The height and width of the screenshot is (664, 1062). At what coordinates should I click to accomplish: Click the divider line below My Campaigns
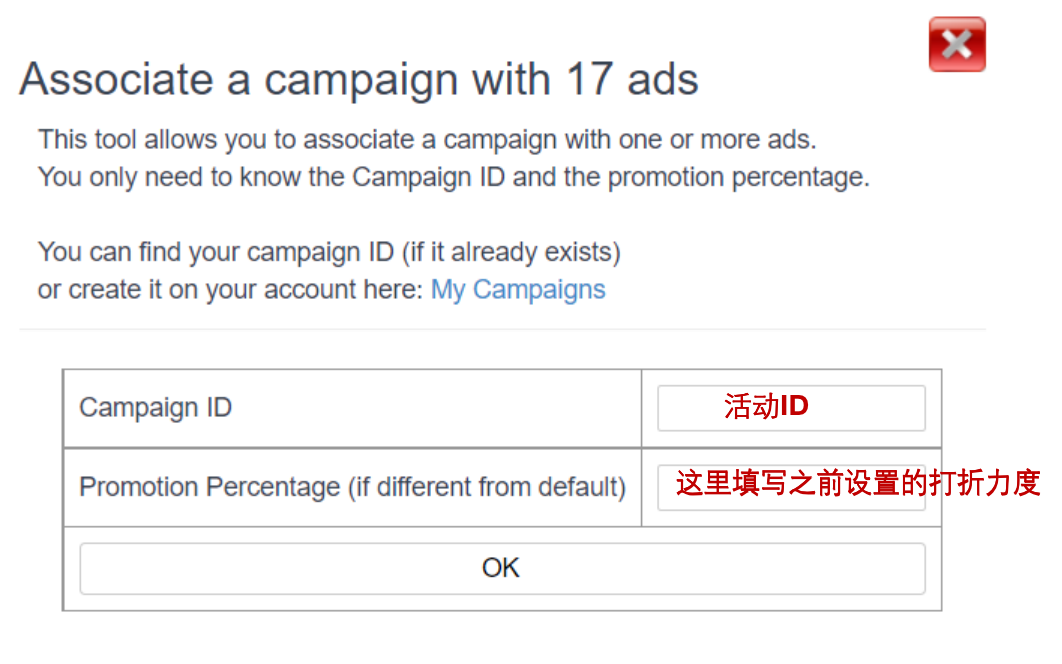click(502, 328)
